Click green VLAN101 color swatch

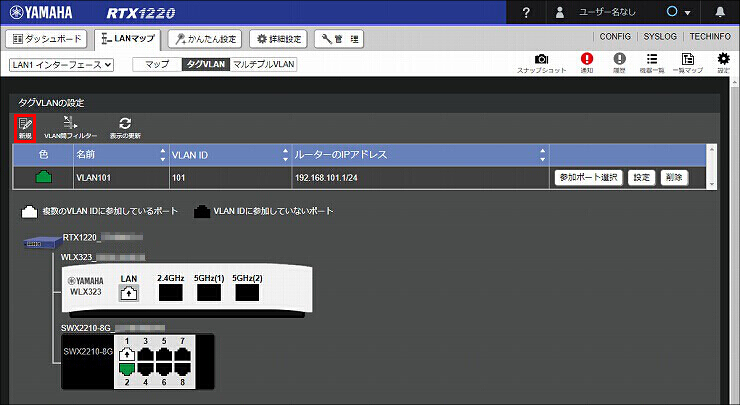point(44,177)
